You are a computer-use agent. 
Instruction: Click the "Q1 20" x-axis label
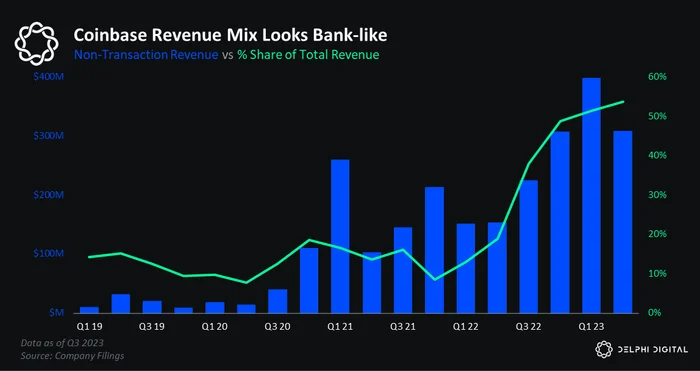click(x=215, y=327)
